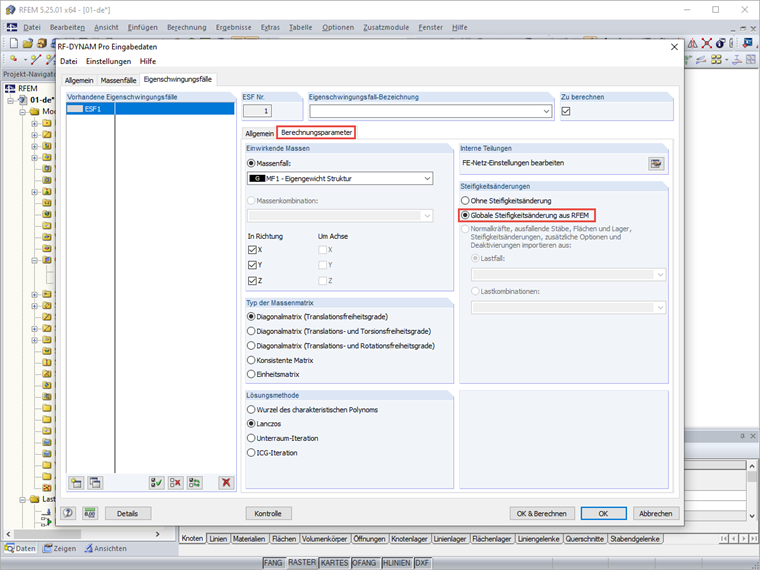Click the blue screen icon in RFEM toolbar

tap(749, 43)
